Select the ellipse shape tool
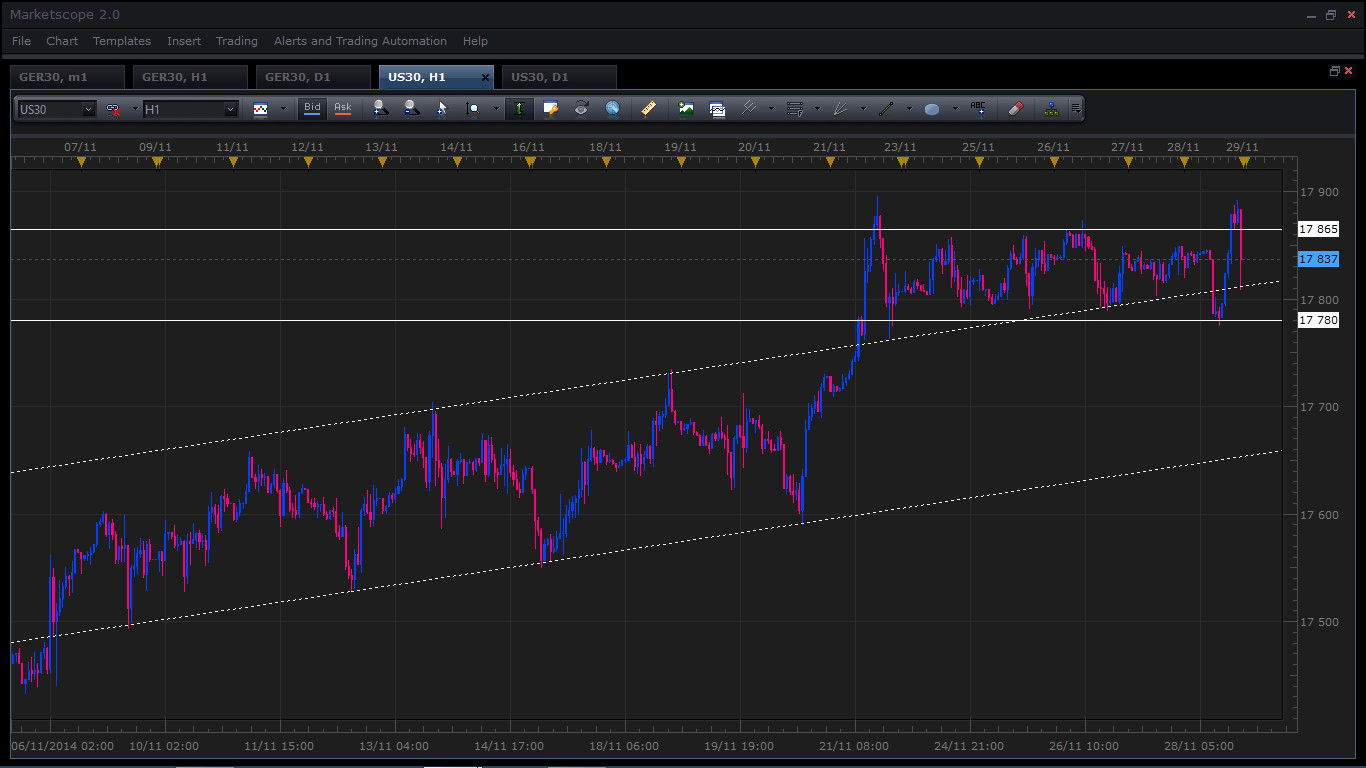1366x768 pixels. 932,109
